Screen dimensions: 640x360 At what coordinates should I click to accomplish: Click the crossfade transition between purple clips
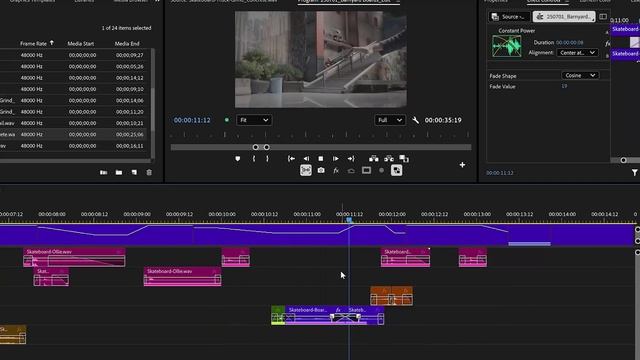345,317
